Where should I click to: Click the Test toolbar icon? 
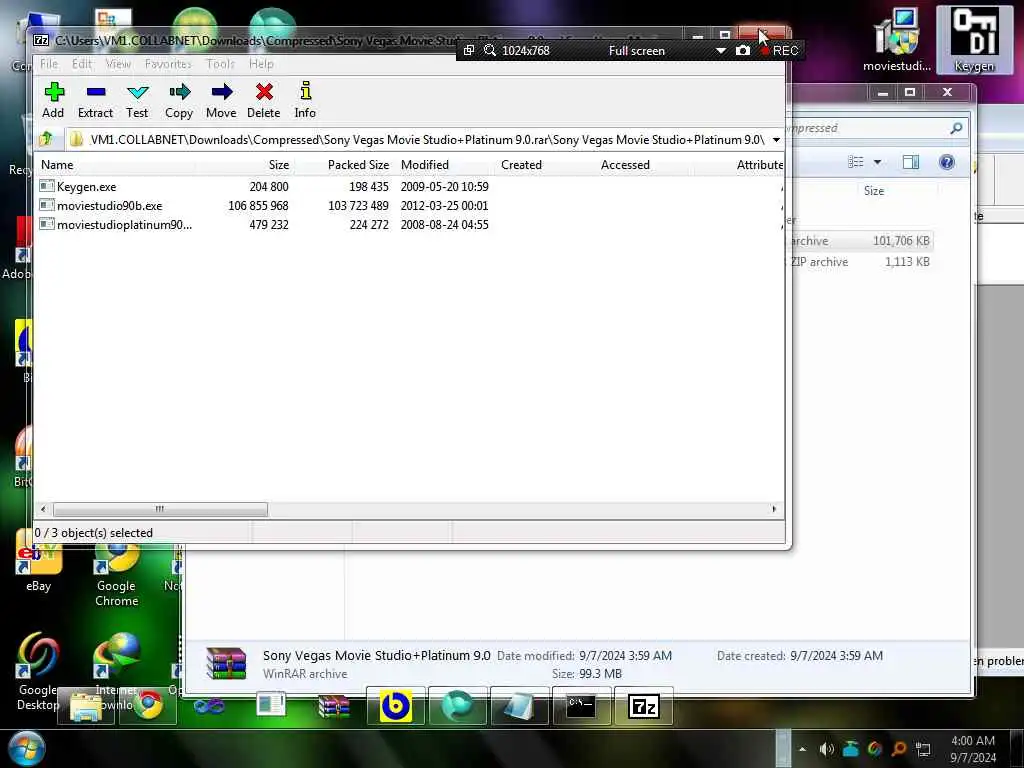coord(137,99)
